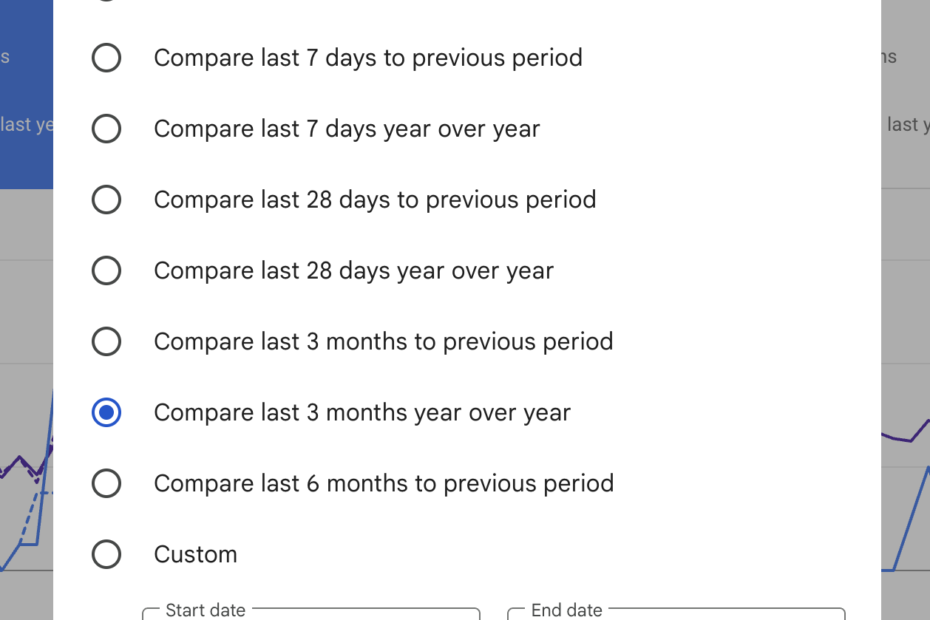
Task: Click the "Compare last 28 days to previous period" label
Action: [374, 200]
